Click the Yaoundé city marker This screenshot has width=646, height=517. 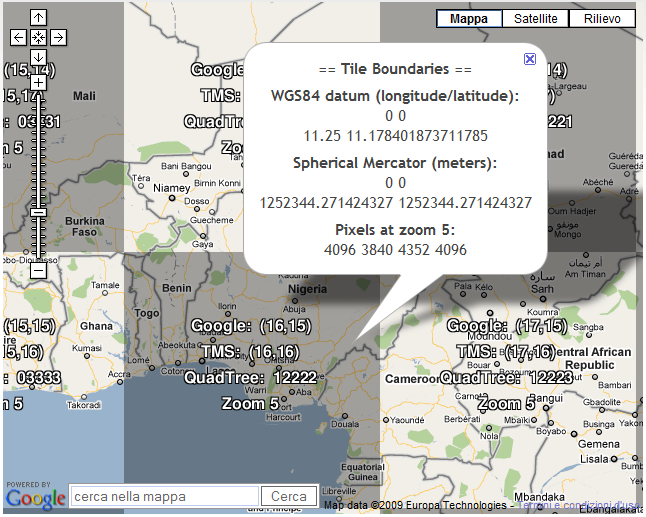386,420
